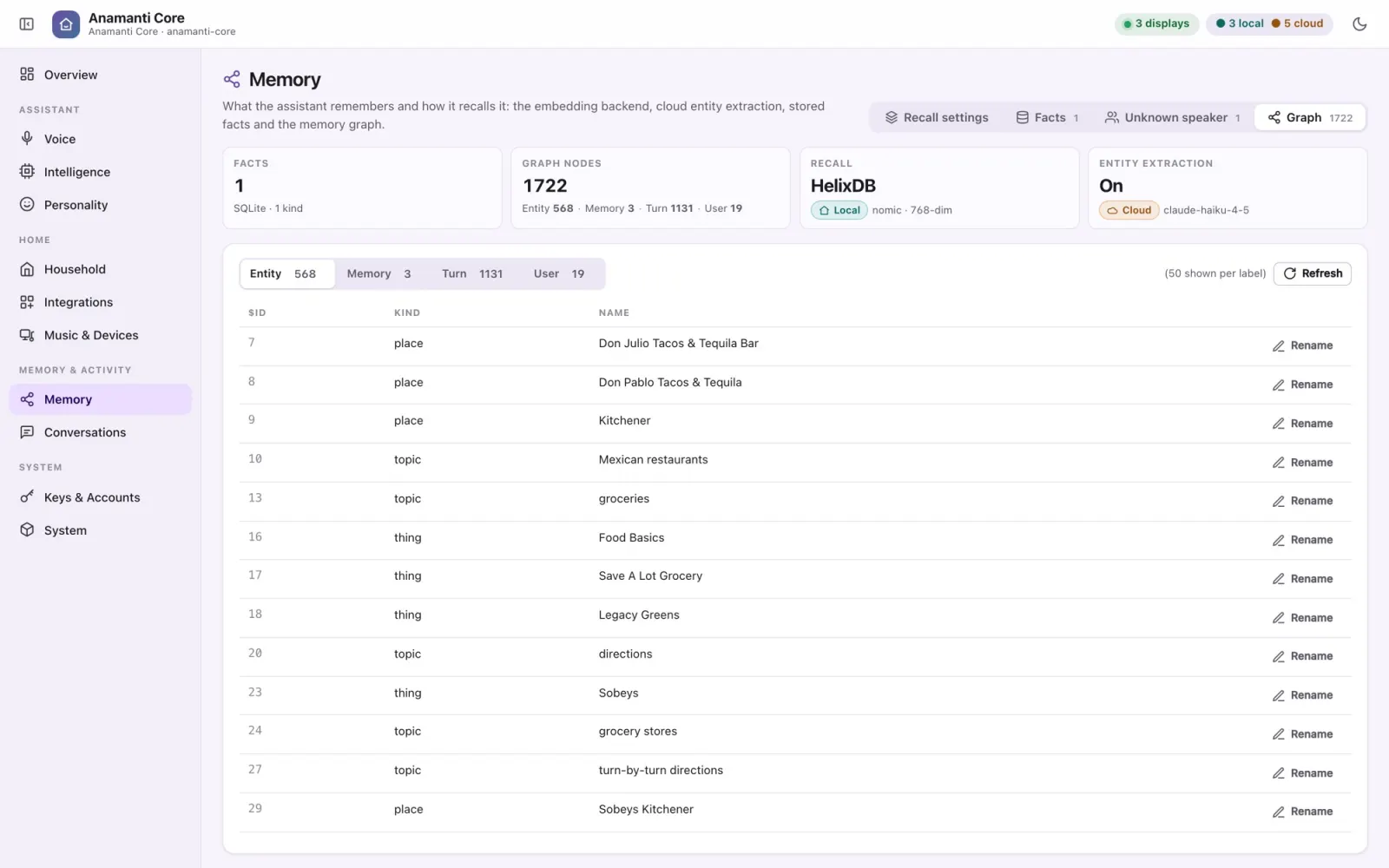Show Turn 1131 label nodes
1389x868 pixels.
[x=472, y=273]
